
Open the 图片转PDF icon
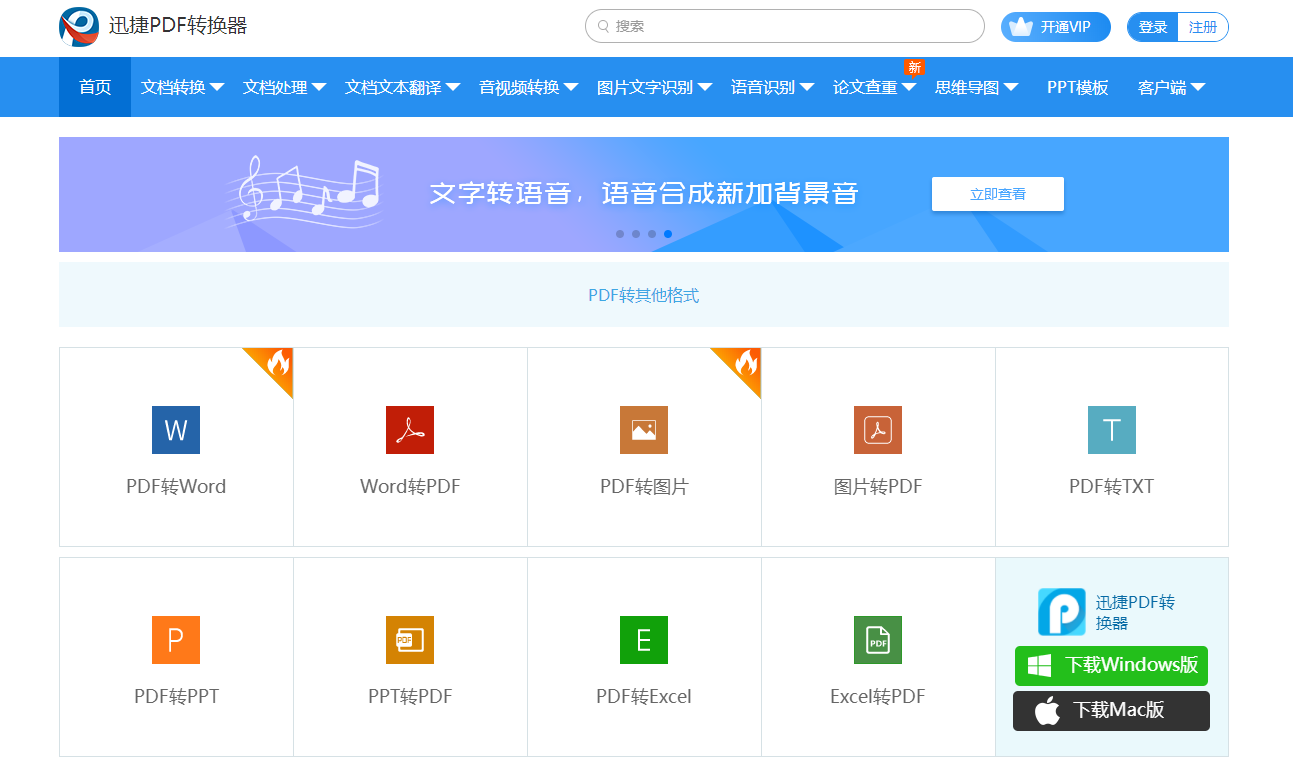(x=878, y=430)
